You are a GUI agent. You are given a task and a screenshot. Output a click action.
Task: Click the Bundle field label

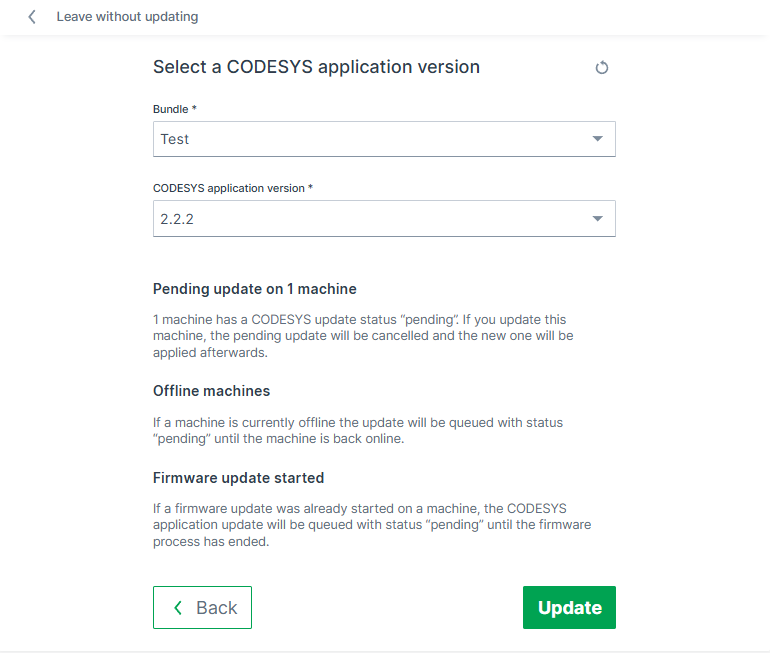pyautogui.click(x=170, y=109)
